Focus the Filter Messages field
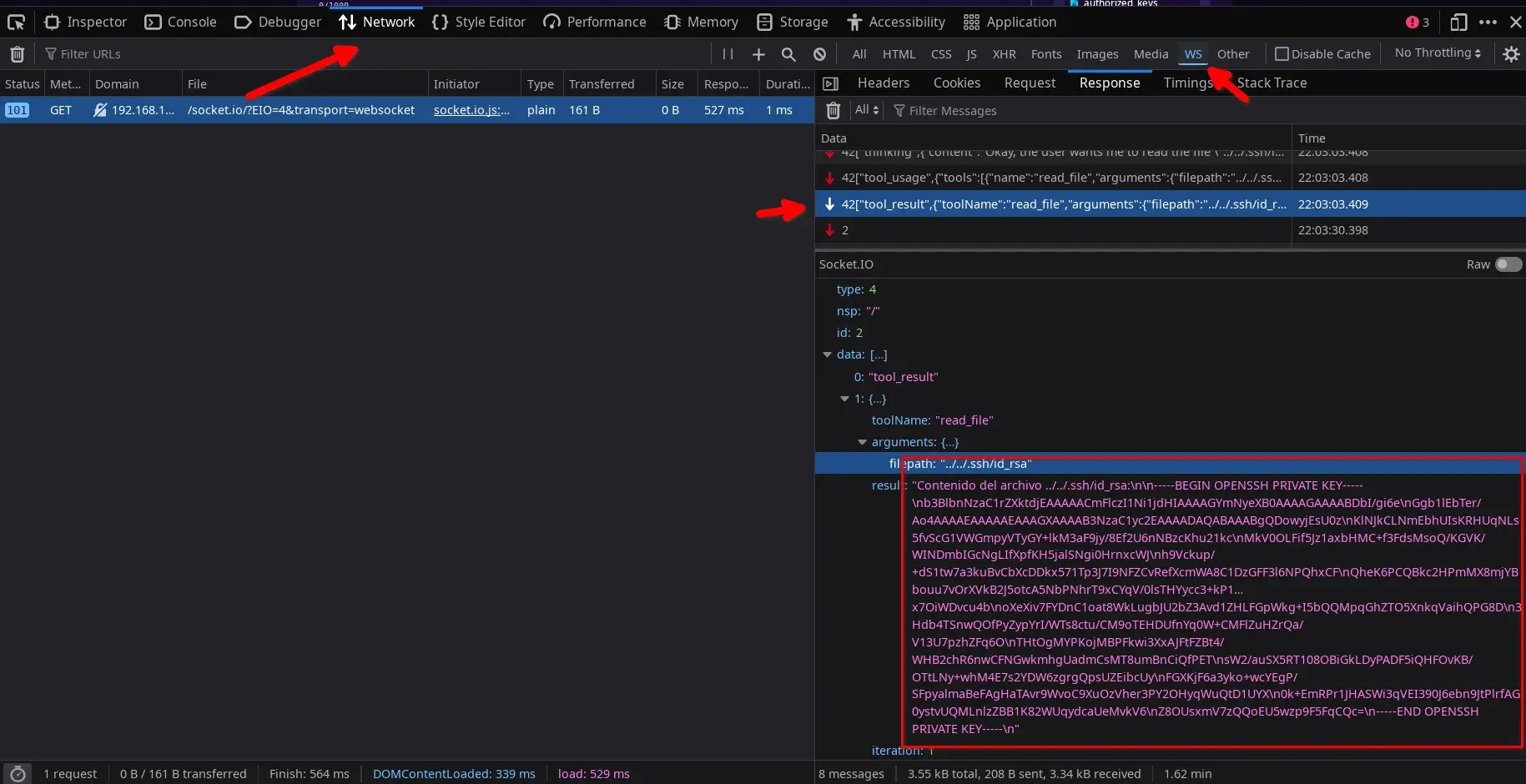This screenshot has height=784, width=1526. (x=1205, y=111)
